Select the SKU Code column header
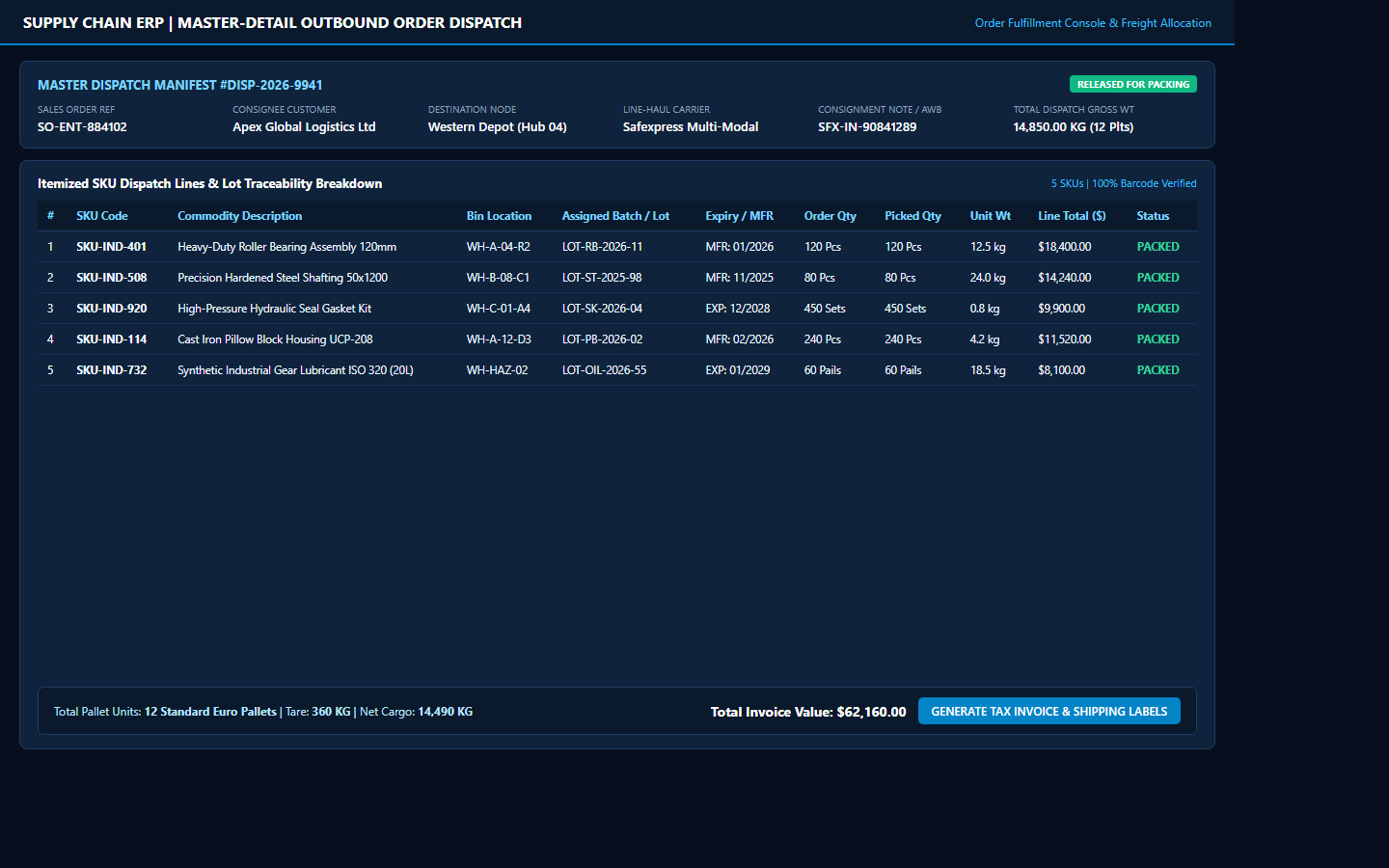 [x=102, y=216]
